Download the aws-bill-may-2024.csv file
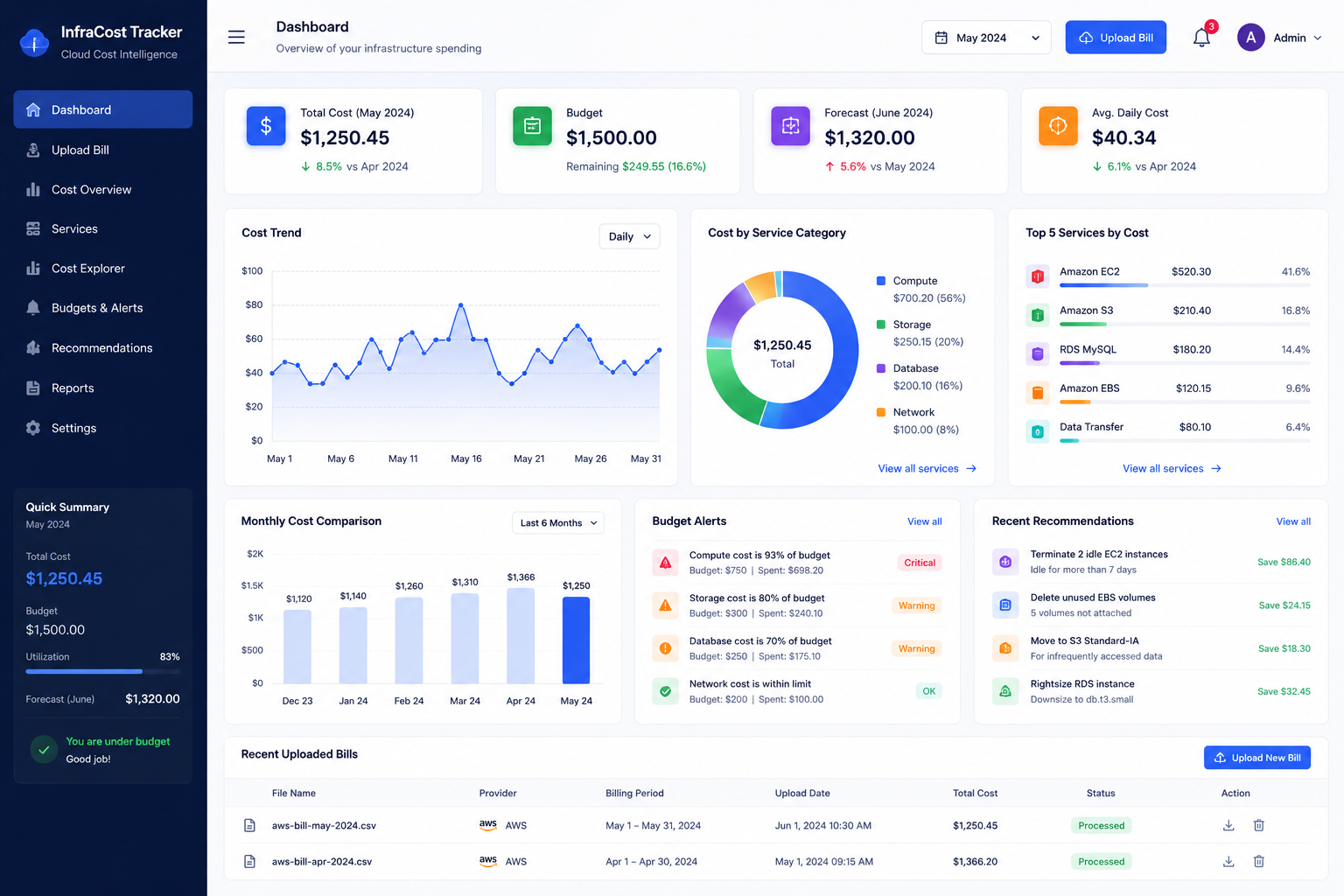 point(1228,825)
